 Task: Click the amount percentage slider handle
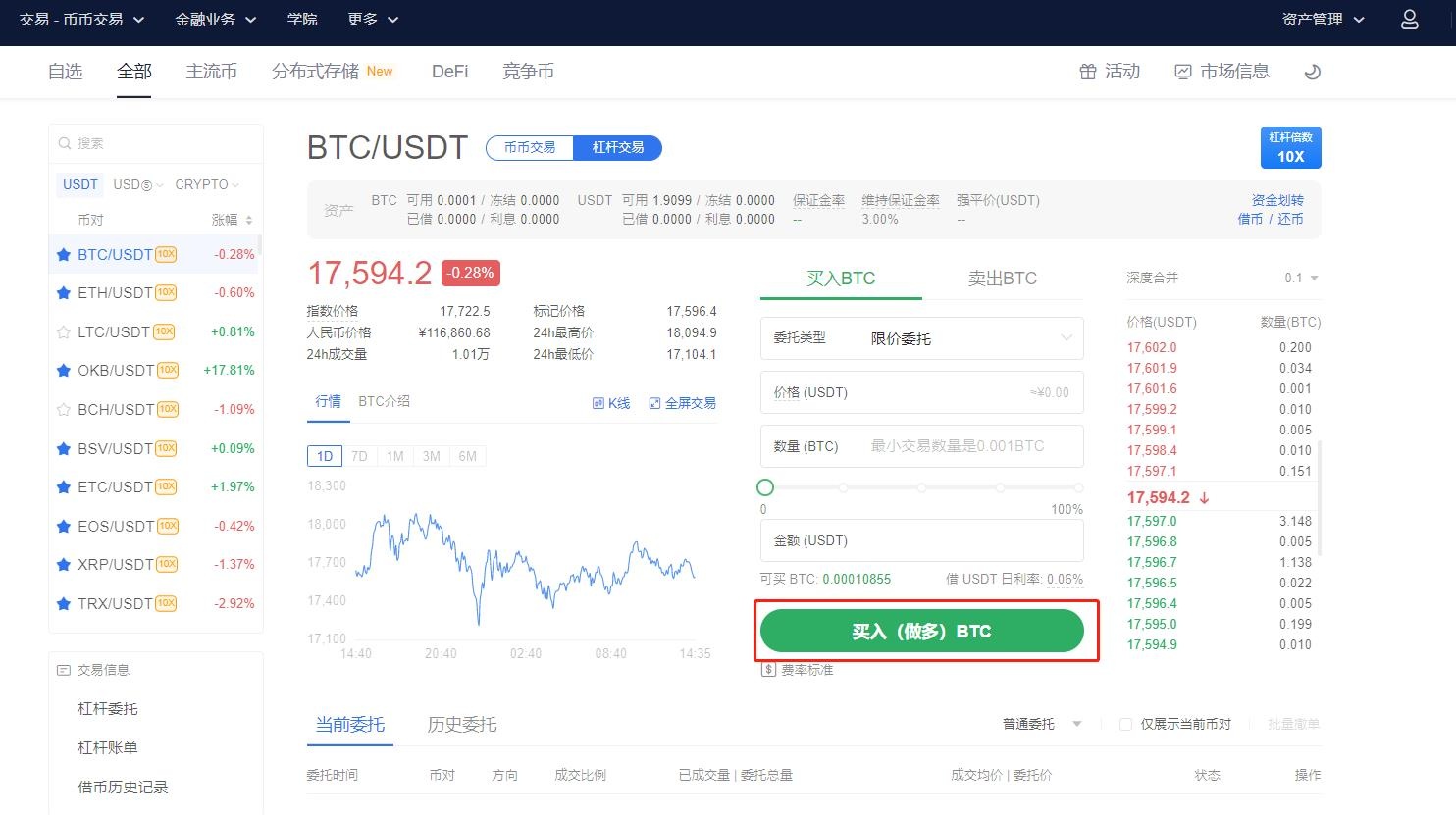point(765,487)
